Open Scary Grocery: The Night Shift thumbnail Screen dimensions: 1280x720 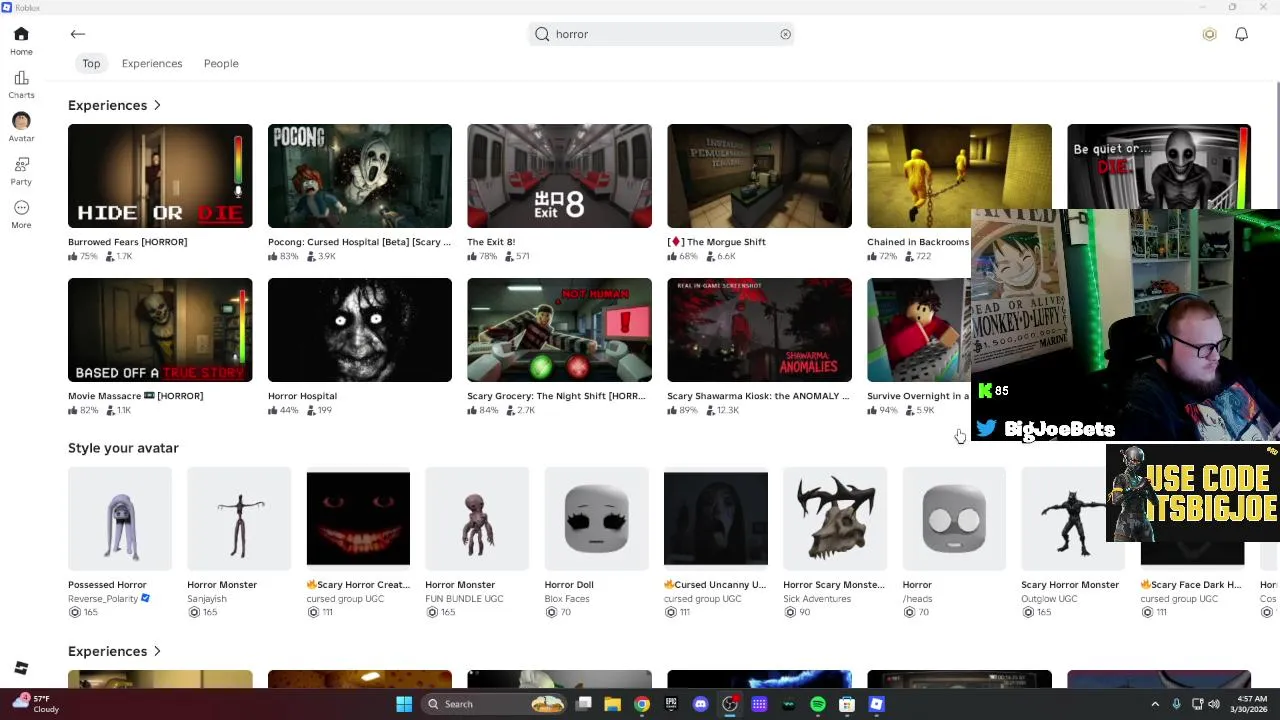(x=559, y=330)
